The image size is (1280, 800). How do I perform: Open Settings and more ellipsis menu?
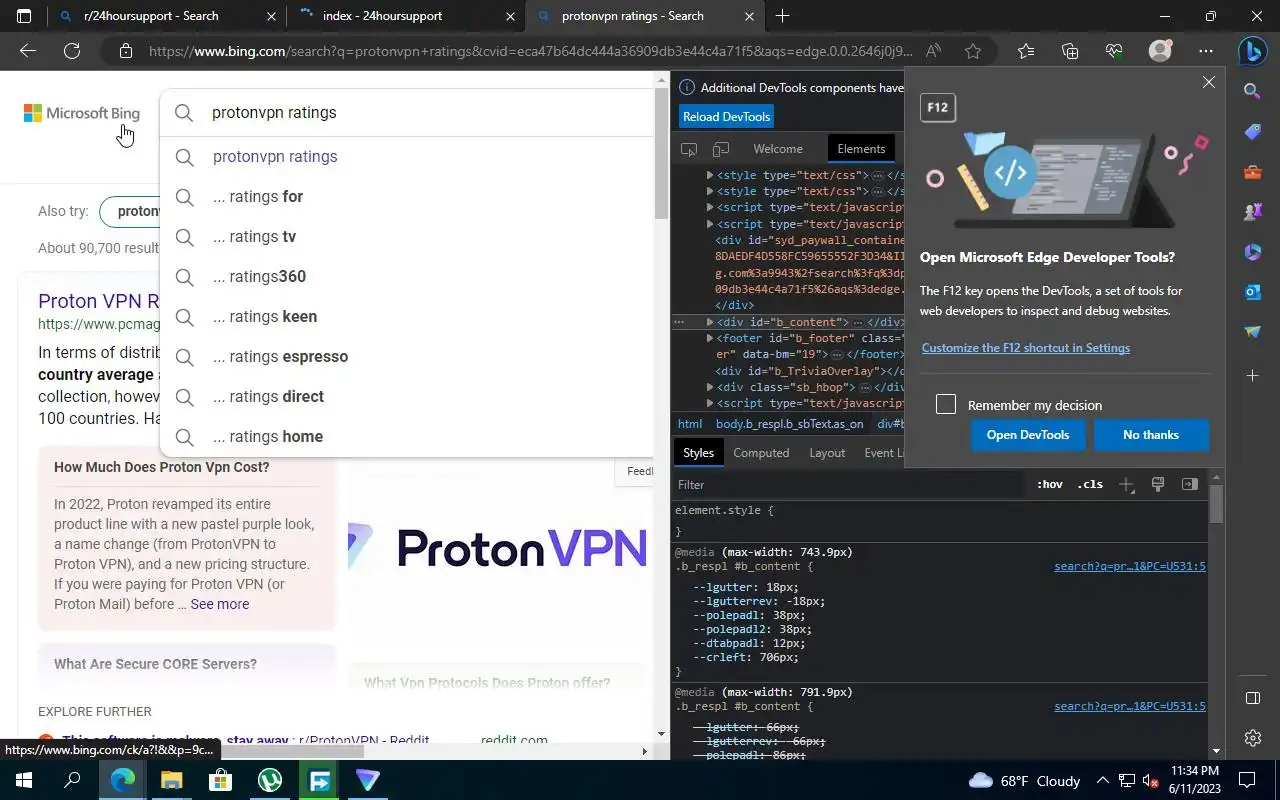point(1206,51)
